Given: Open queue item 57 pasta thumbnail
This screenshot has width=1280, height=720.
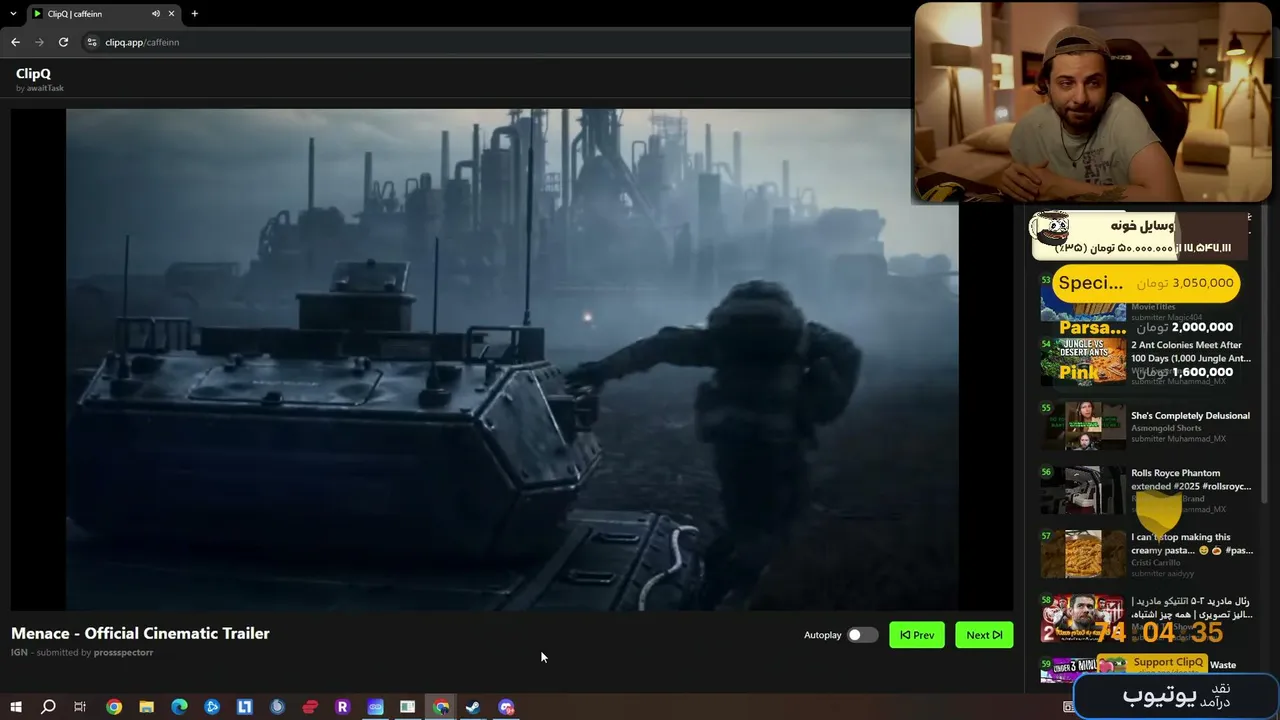Looking at the screenshot, I should pos(1083,554).
